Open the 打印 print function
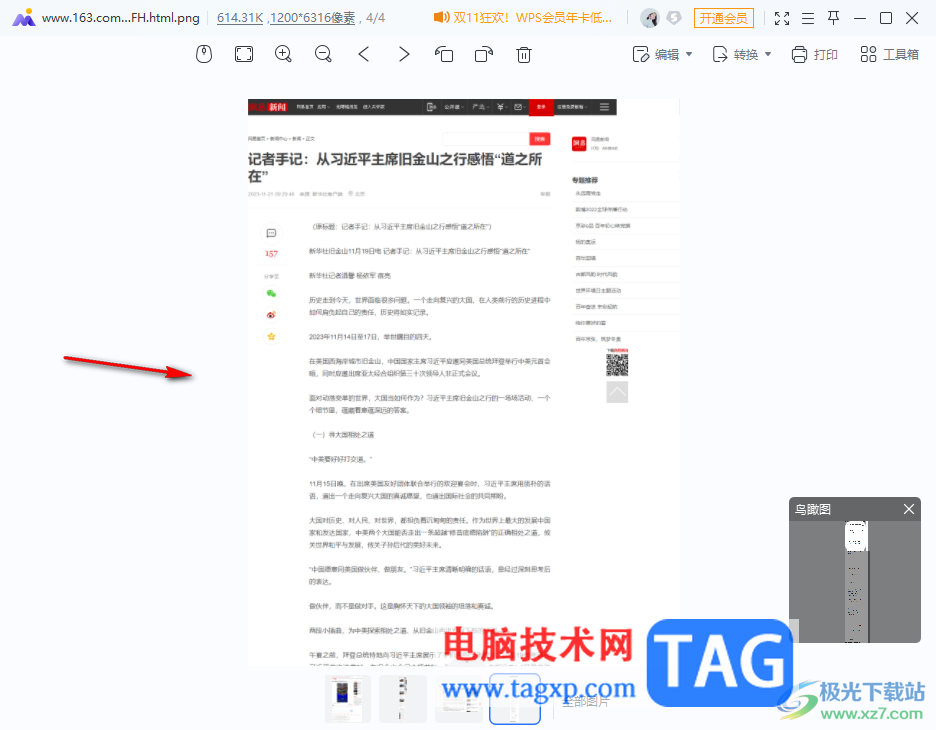Screen dimensions: 936x730 coord(814,54)
